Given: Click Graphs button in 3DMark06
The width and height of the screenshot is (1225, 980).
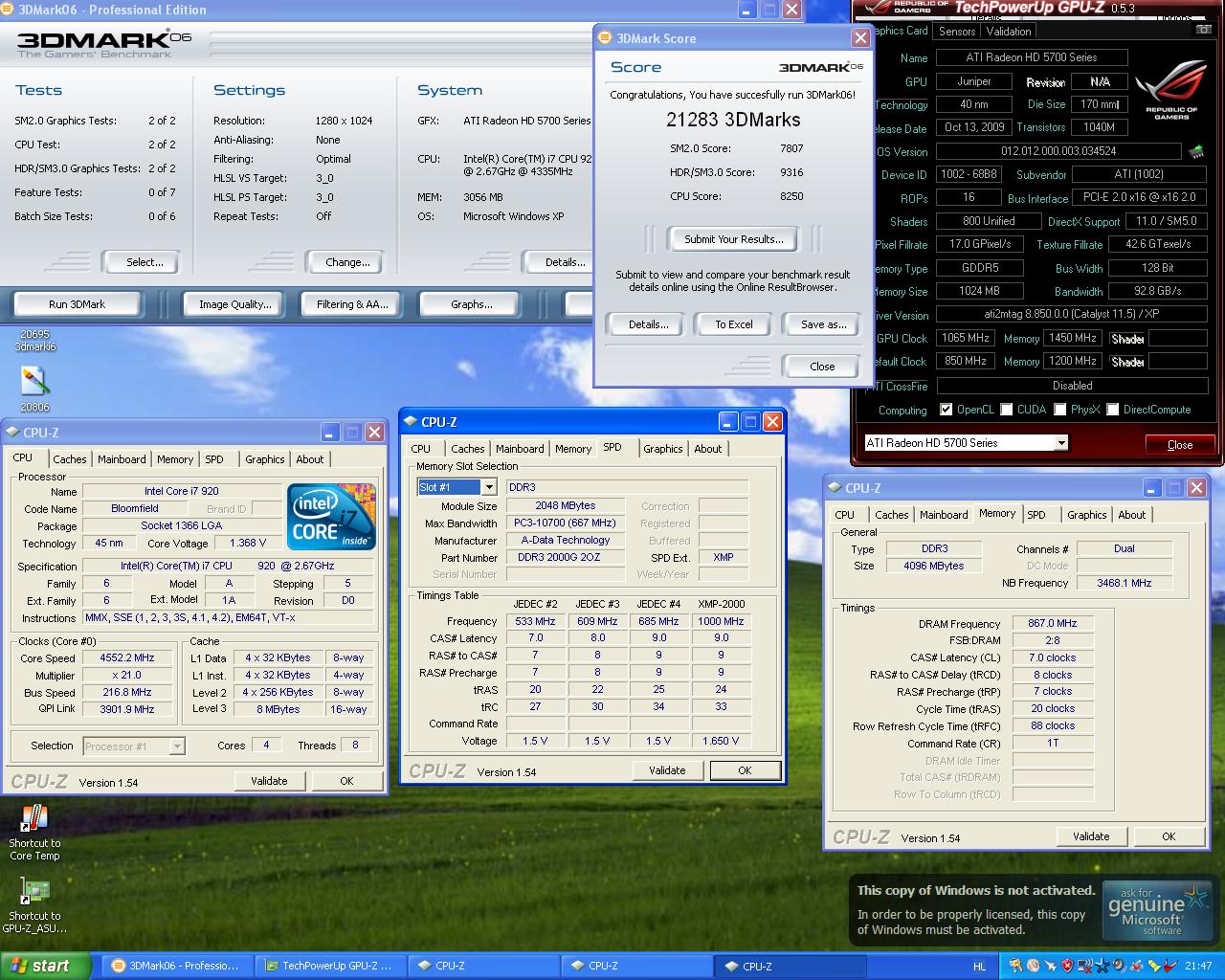Looking at the screenshot, I should (x=472, y=304).
